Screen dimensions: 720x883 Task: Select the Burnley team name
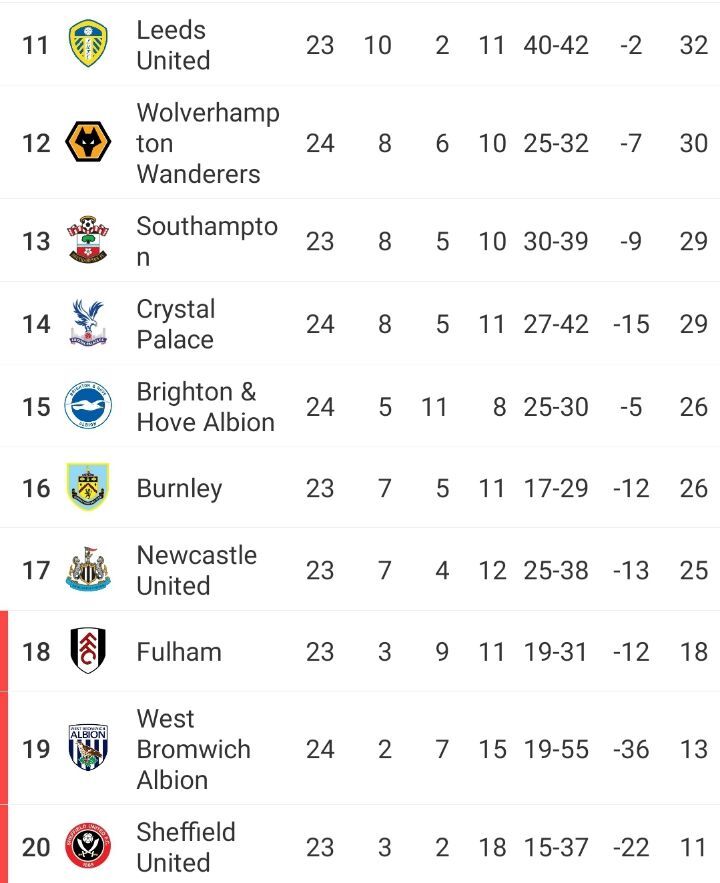(179, 488)
